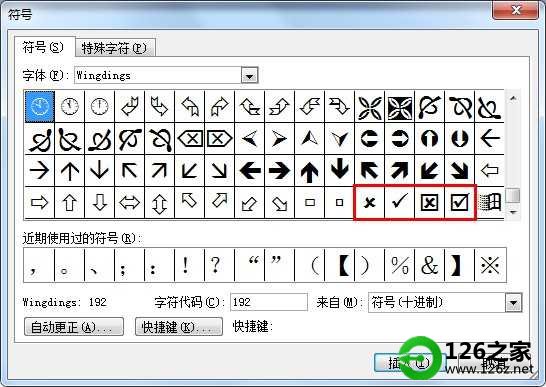
Task: Switch to the 特殊字符(P) tab
Action: pyautogui.click(x=114, y=48)
